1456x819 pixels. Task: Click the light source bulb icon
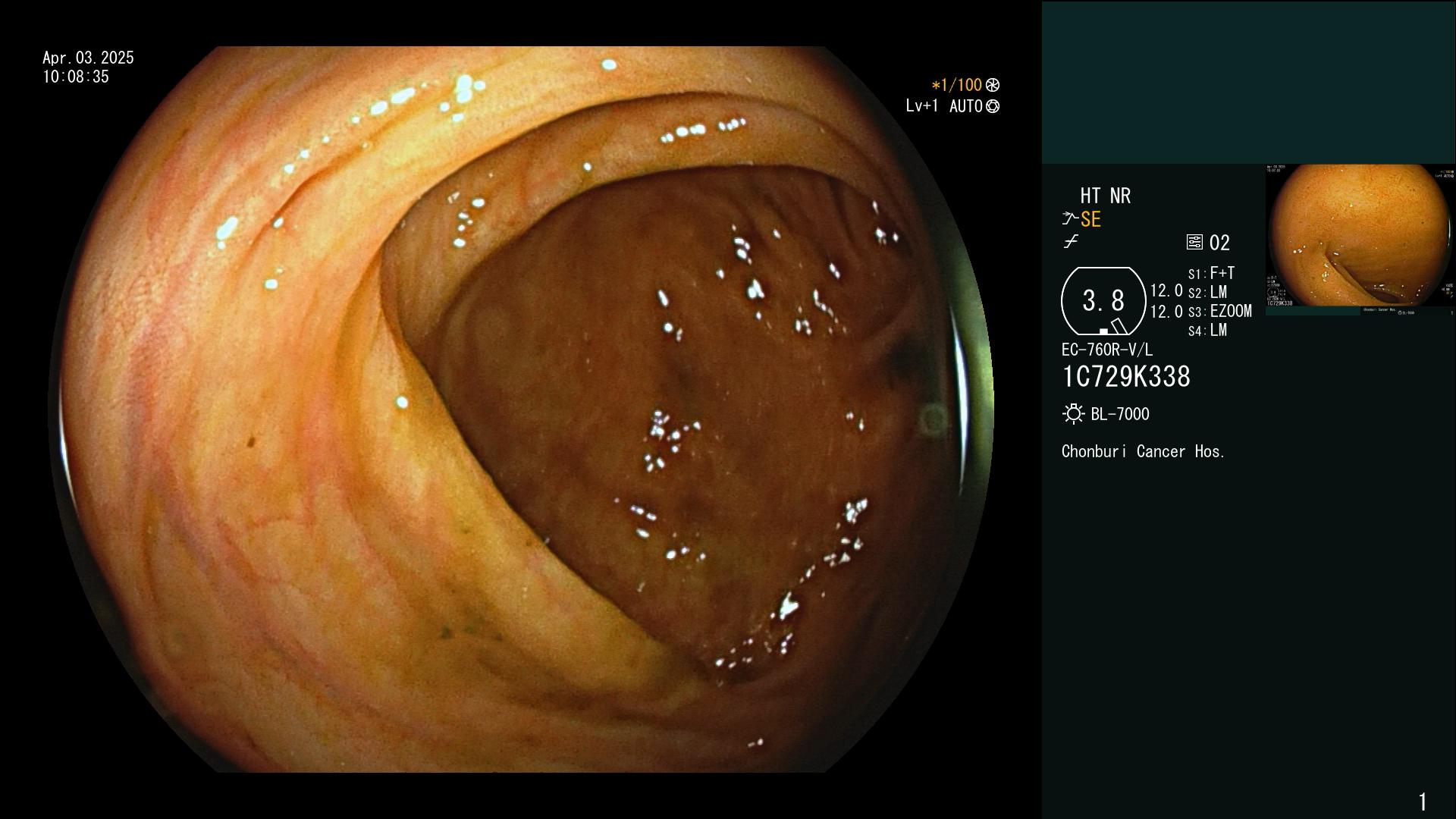(1073, 414)
